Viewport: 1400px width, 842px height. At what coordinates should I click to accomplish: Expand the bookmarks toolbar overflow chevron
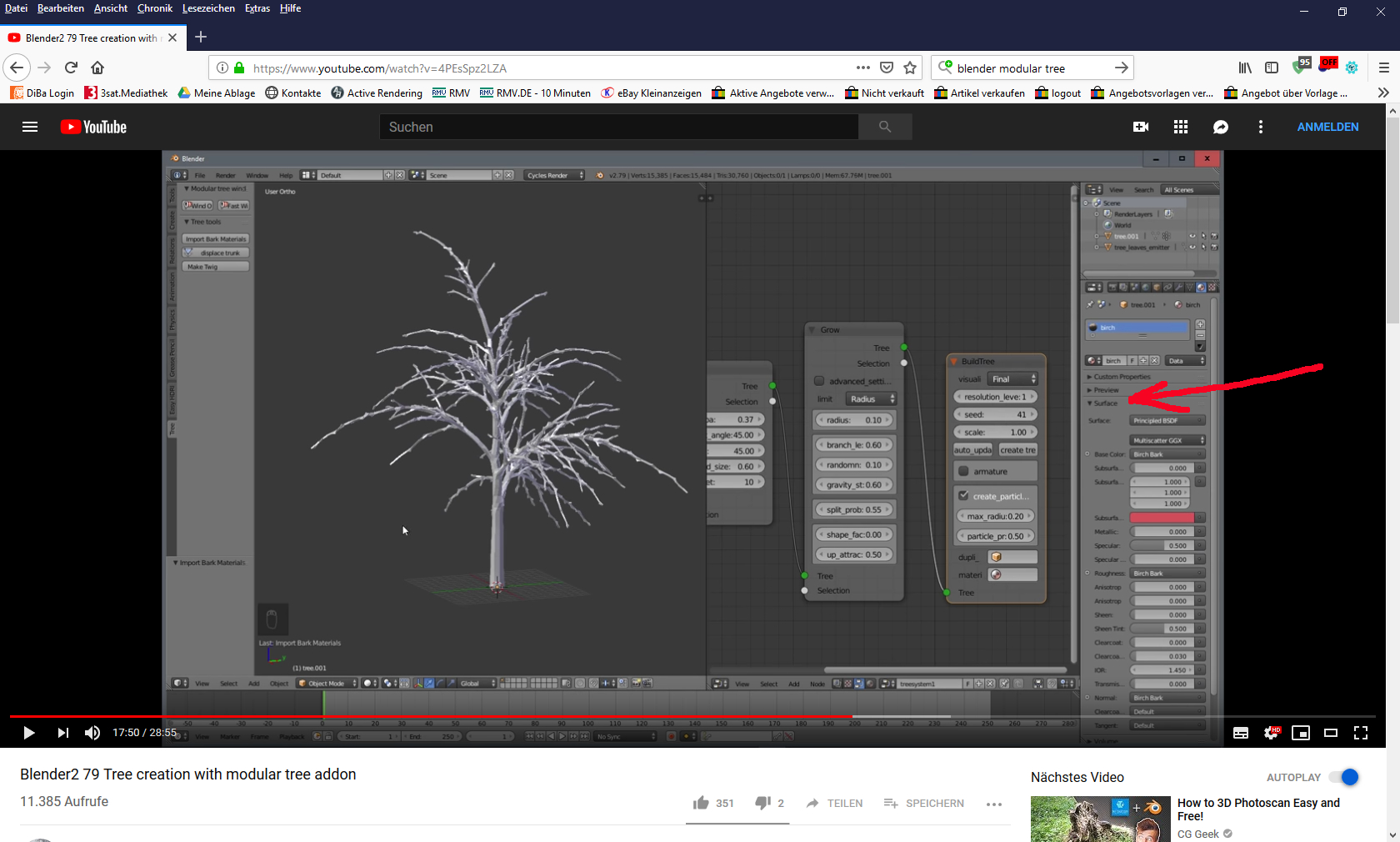tap(1383, 93)
